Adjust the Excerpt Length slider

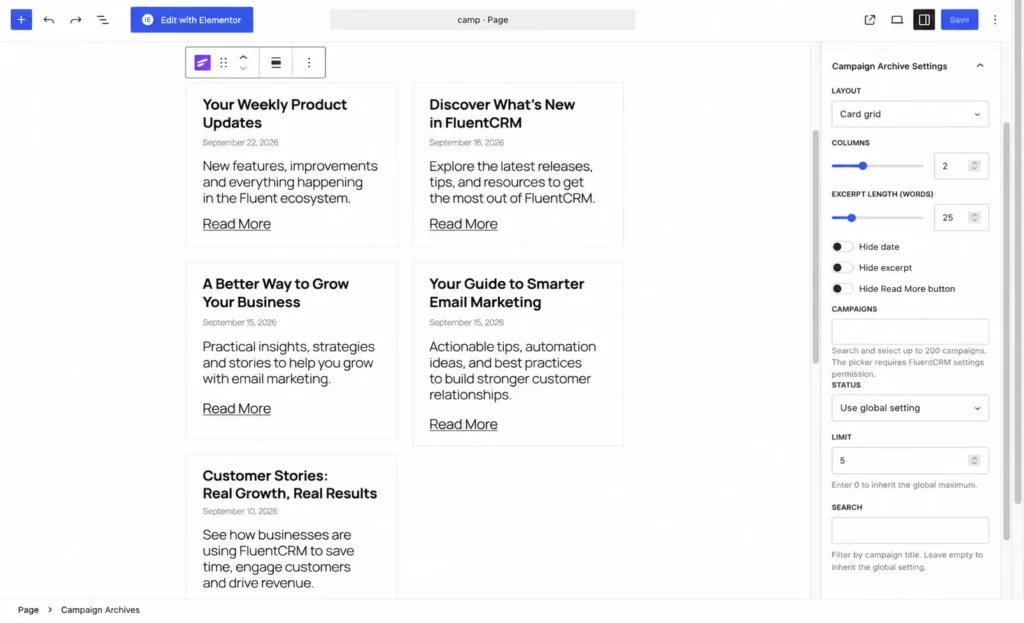click(851, 217)
